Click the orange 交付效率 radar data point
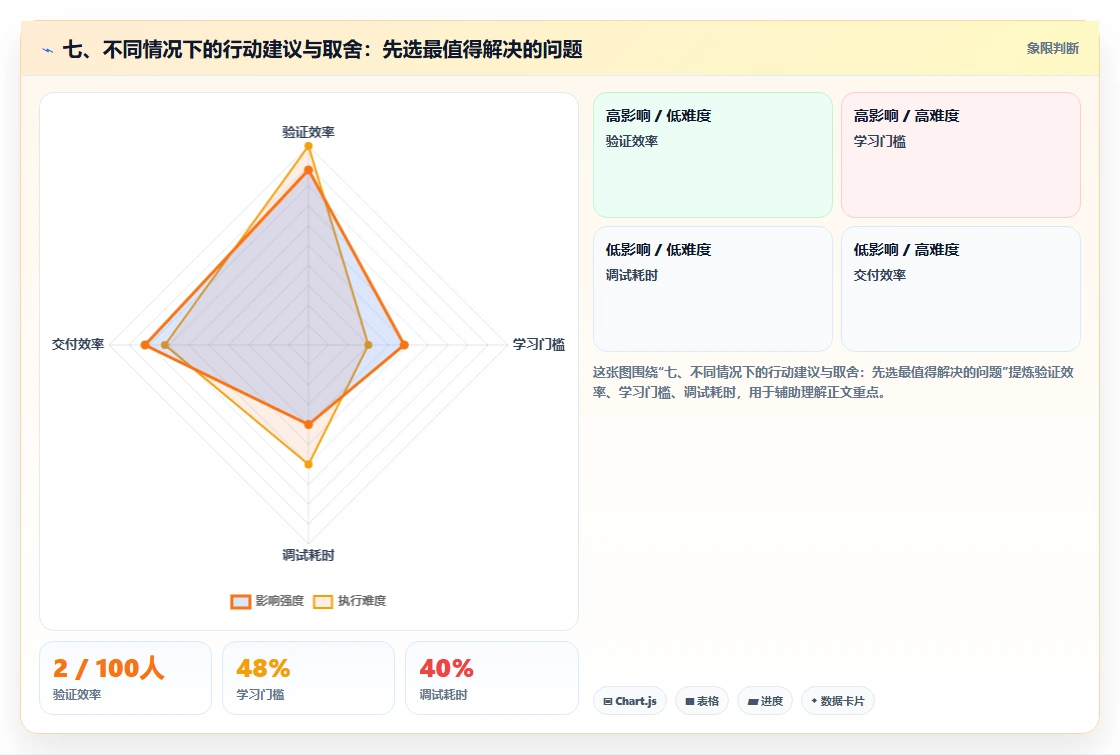Image resolution: width=1120 pixels, height=755 pixels. tap(145, 345)
